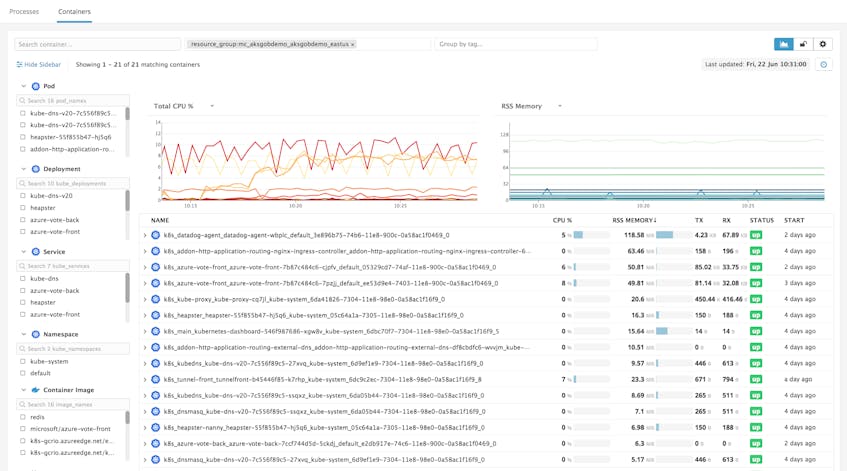This screenshot has height=471, width=847.
Task: Click the up status badge for datadog-agent
Action: 756,235
